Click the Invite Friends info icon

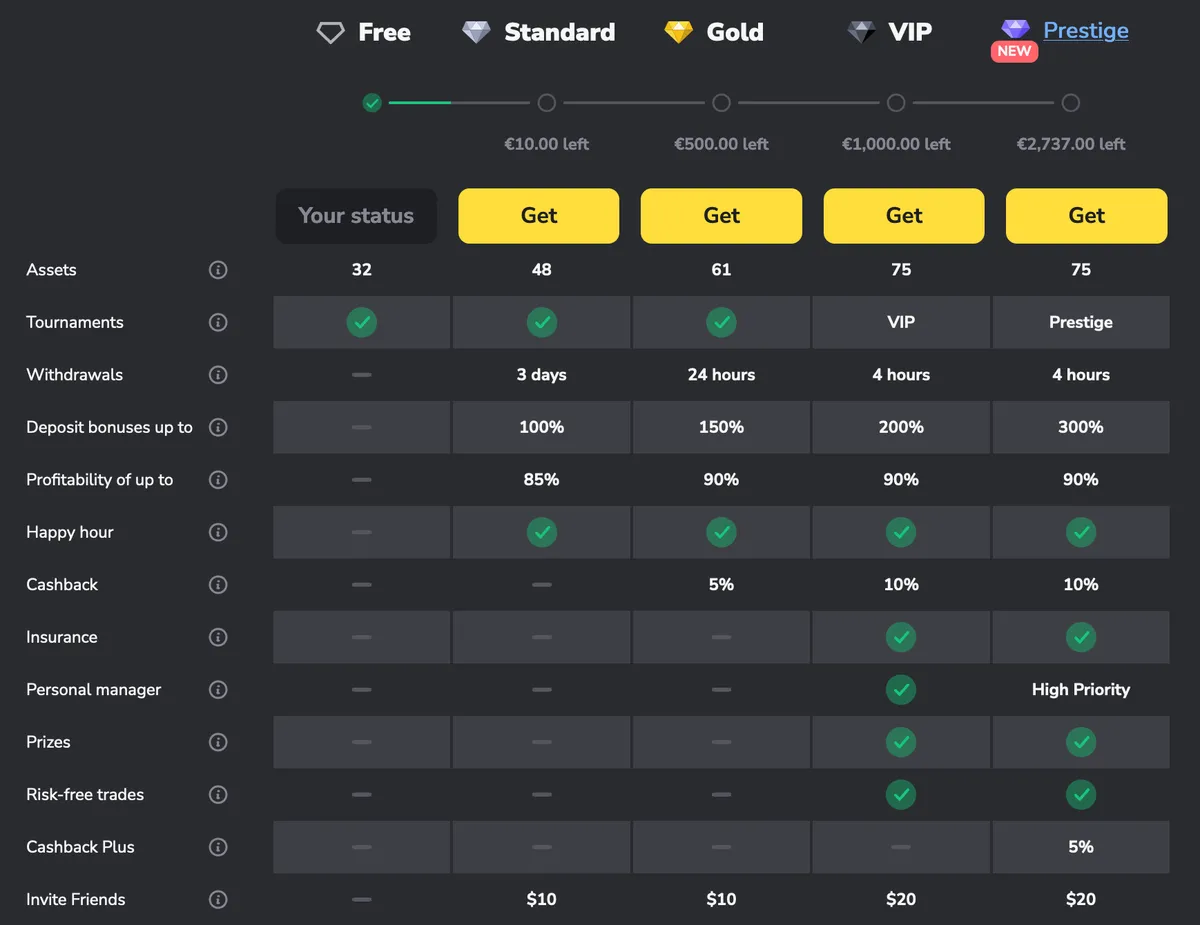pos(218,900)
